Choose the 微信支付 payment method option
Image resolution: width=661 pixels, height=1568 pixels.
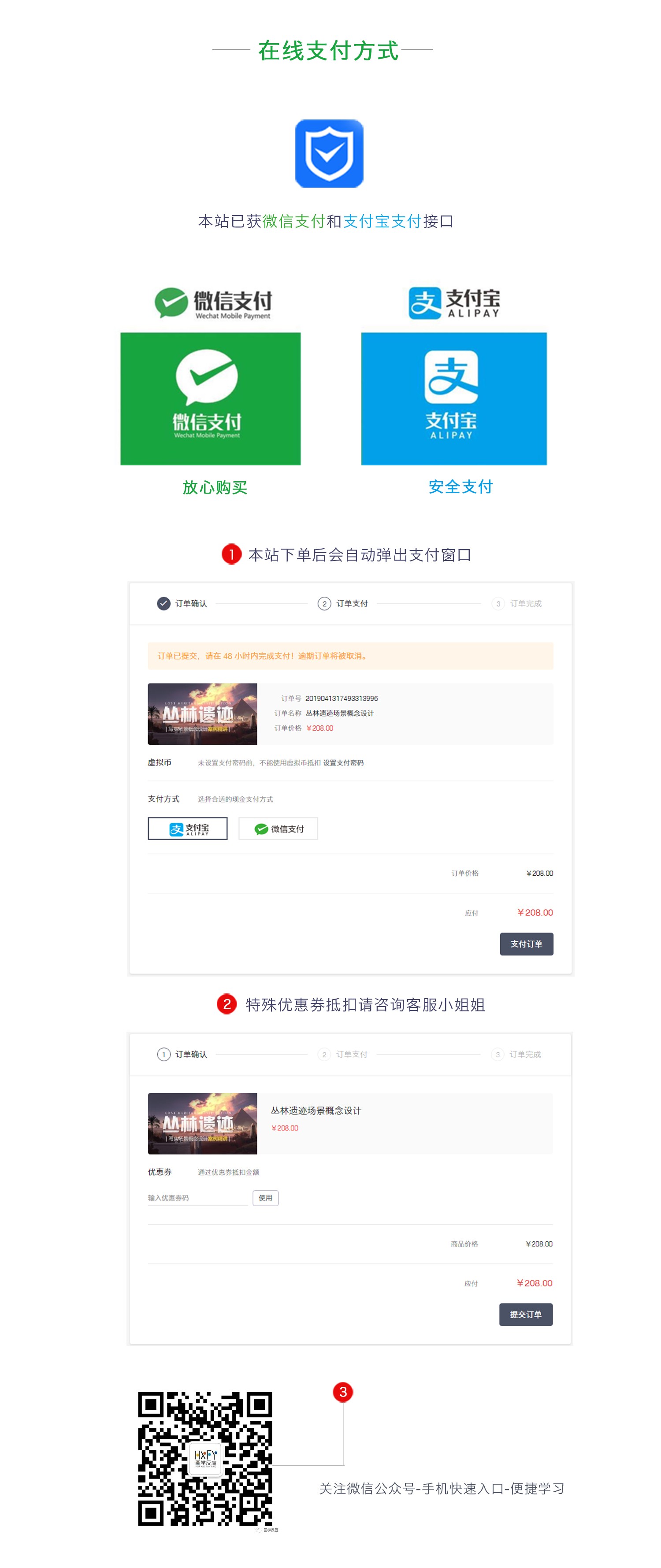pos(278,829)
